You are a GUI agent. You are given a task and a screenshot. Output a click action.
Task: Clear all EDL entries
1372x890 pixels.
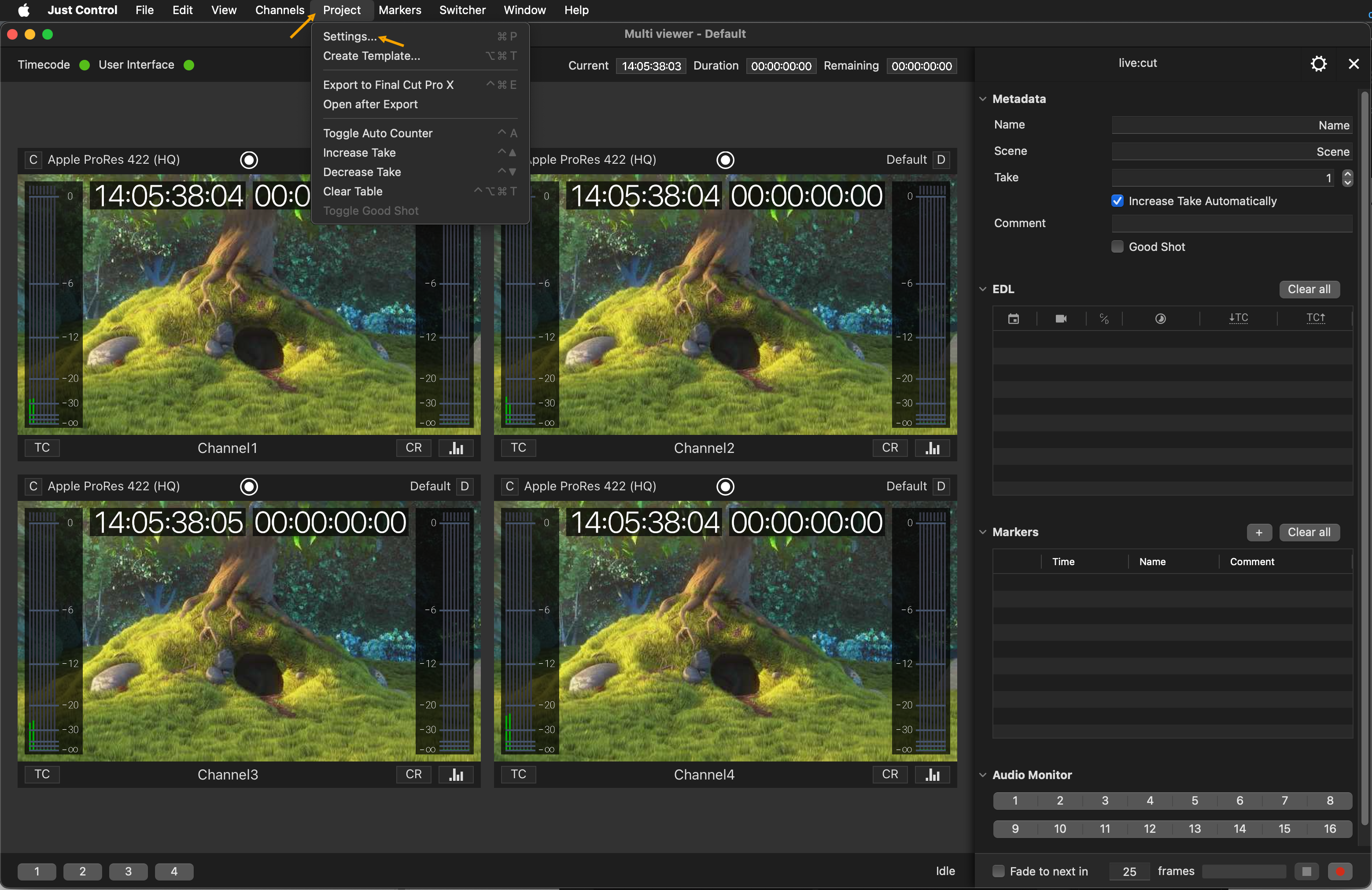(1309, 289)
